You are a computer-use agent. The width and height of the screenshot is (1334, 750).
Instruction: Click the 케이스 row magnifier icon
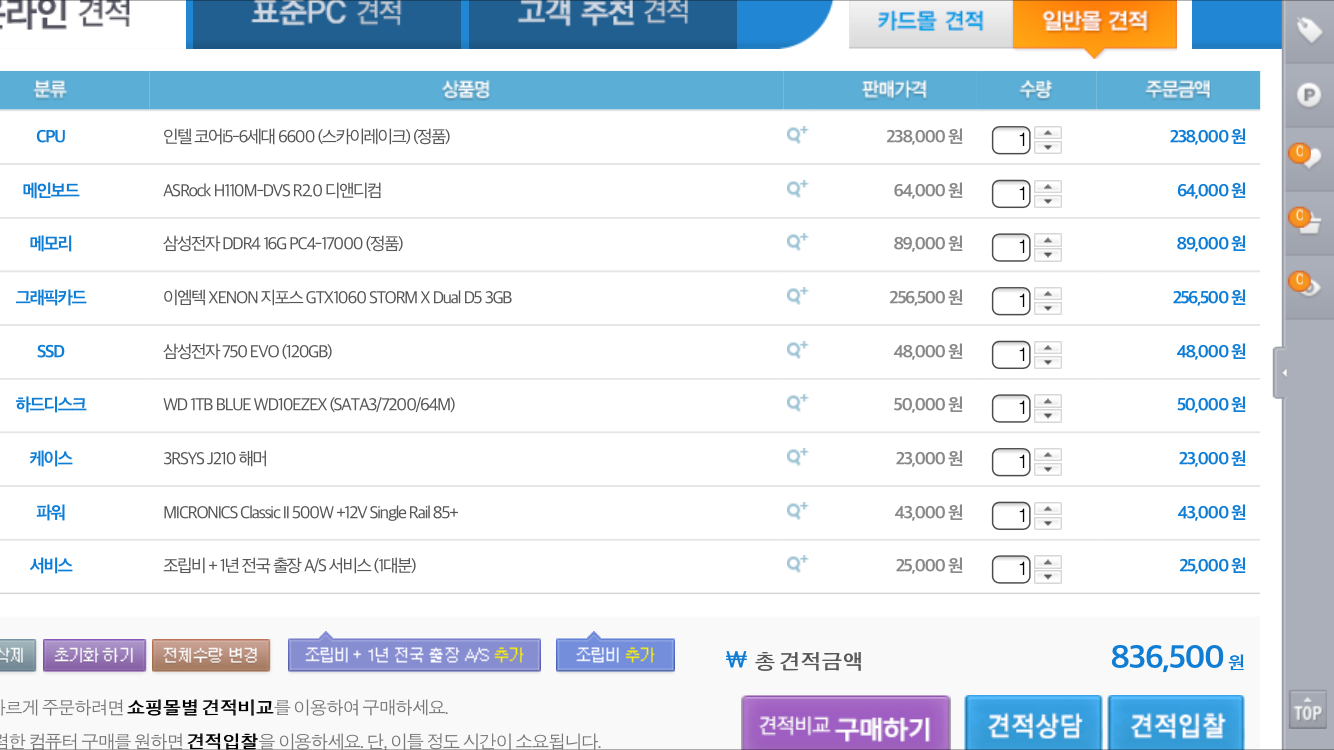[796, 456]
